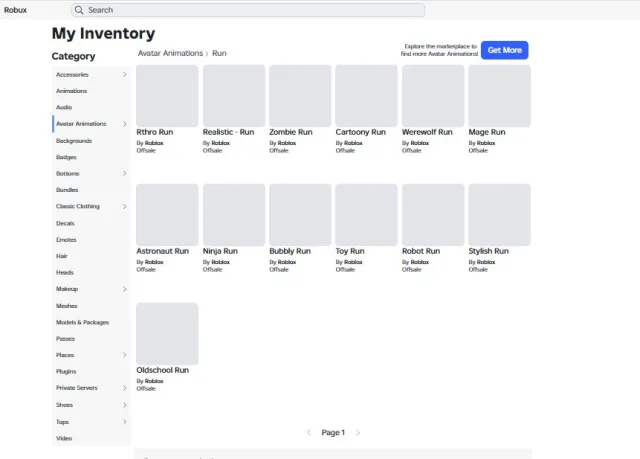This screenshot has width=640, height=459.
Task: Expand the Makeup category chevron
Action: [x=124, y=289]
